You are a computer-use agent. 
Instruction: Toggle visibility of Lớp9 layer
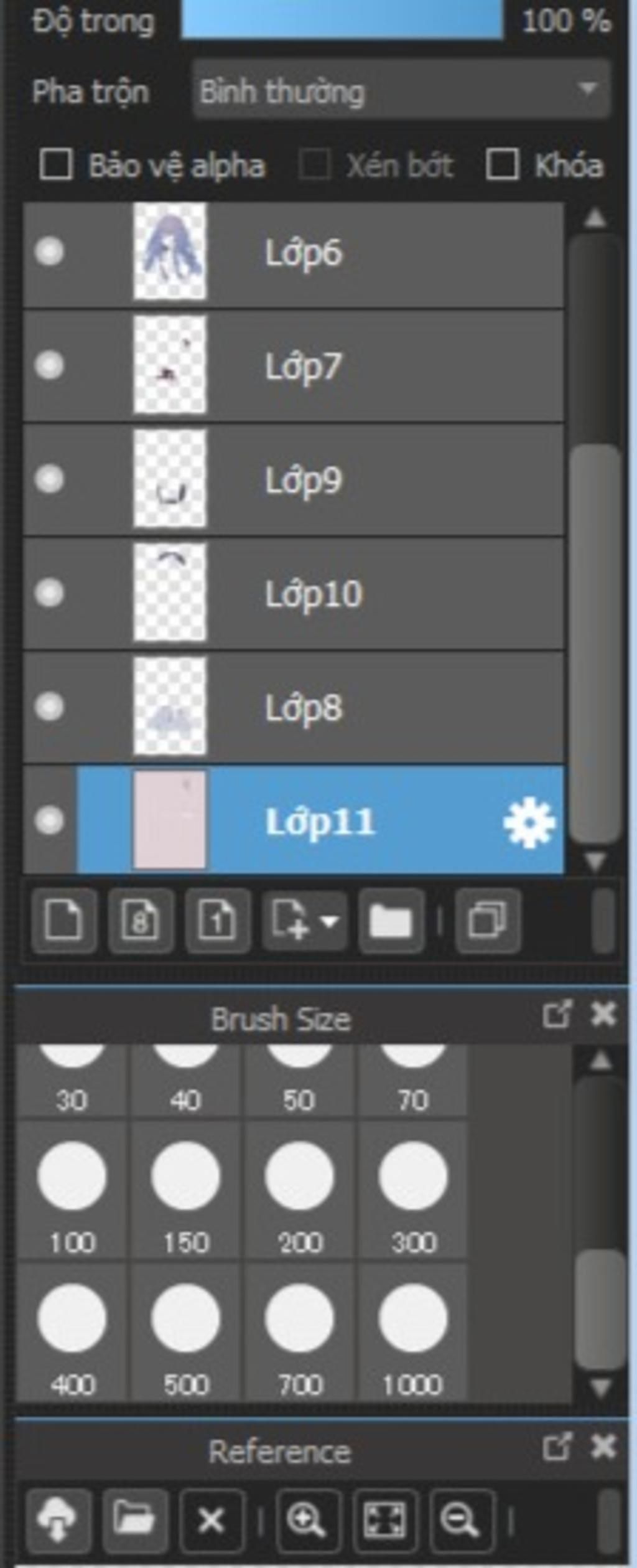tap(49, 479)
